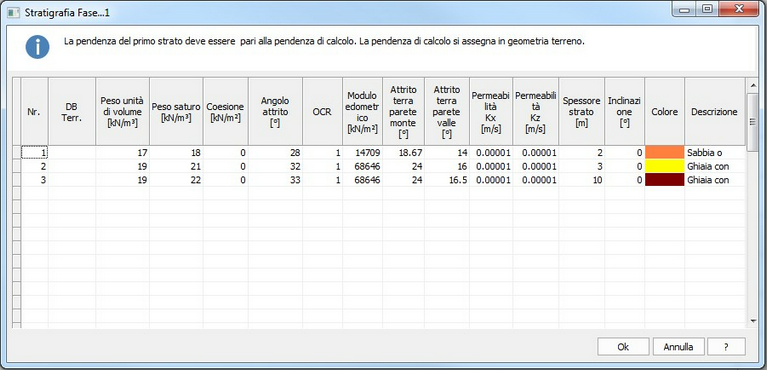Image resolution: width=767 pixels, height=370 pixels.
Task: Select the Attrito terra parete monte header
Action: (x=403, y=111)
